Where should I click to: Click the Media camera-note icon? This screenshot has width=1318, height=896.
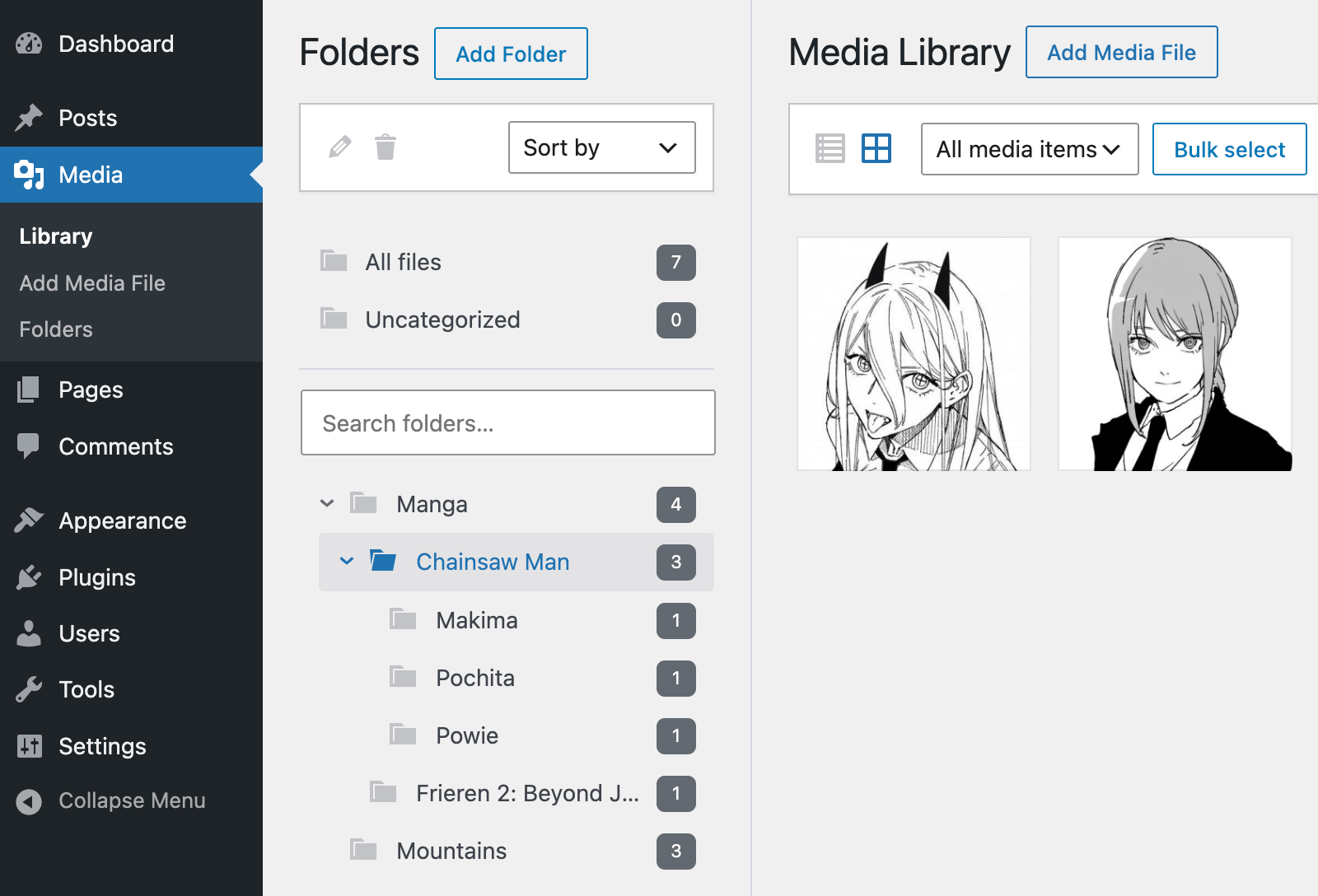(x=29, y=175)
